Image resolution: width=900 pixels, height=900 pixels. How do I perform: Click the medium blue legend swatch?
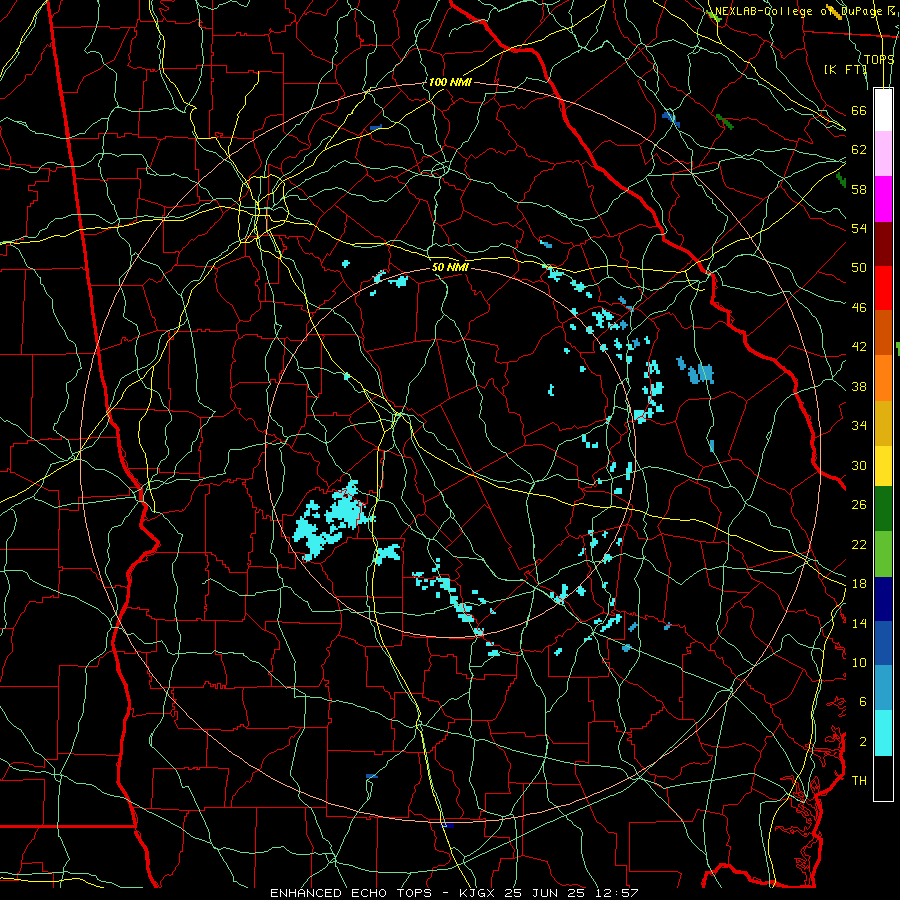coord(883,643)
